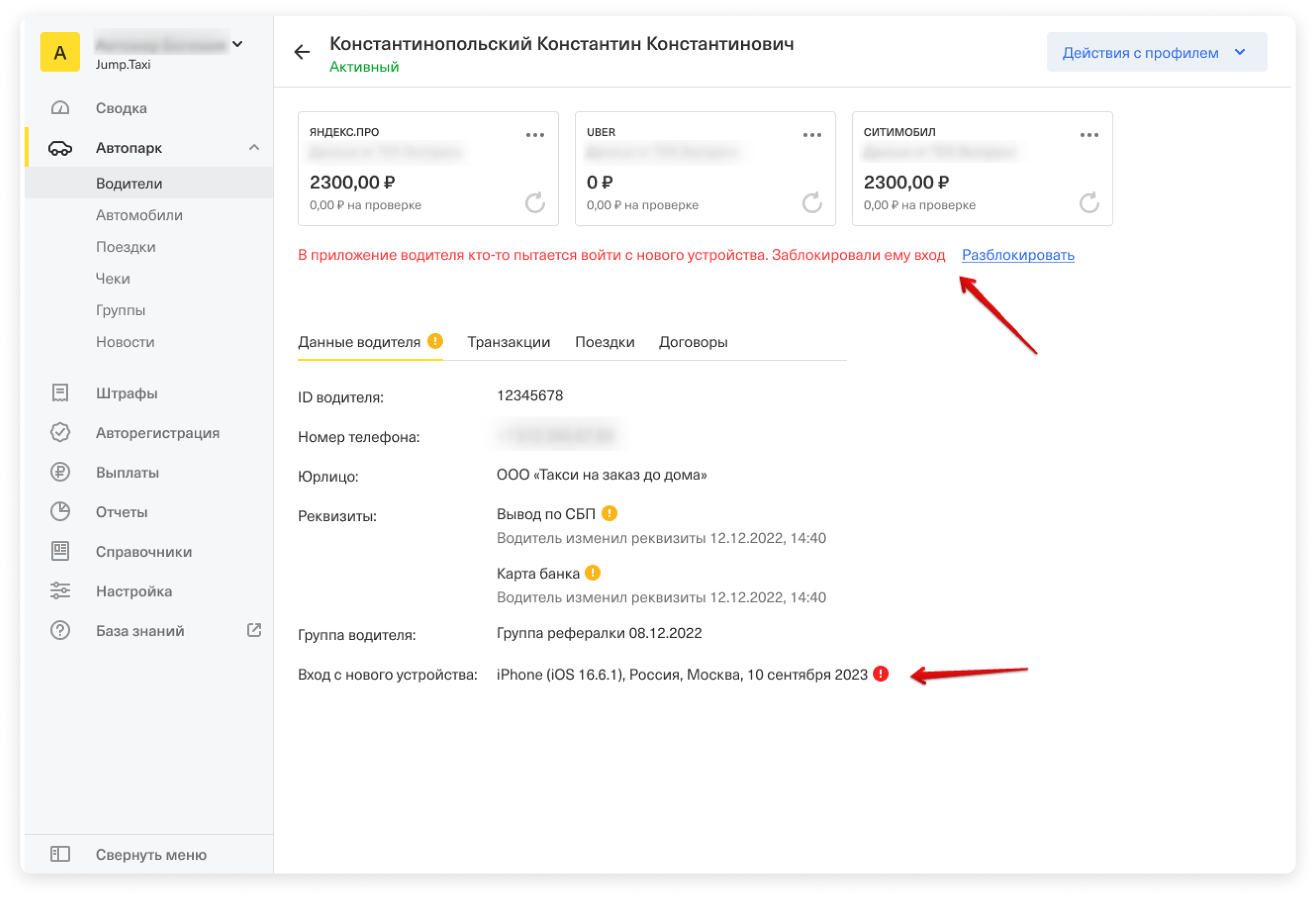1316x898 pixels.
Task: Open three-dot menu on Яндекс.Про card
Action: coord(535,135)
